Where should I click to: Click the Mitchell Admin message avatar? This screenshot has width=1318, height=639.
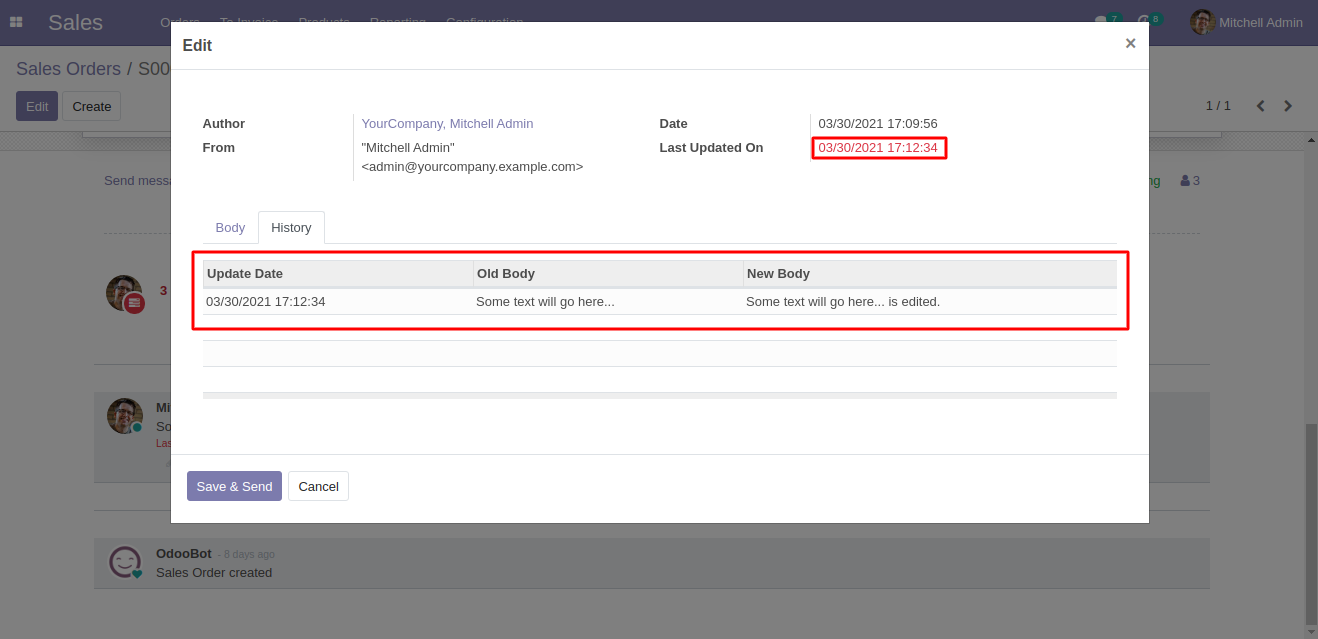[x=125, y=416]
